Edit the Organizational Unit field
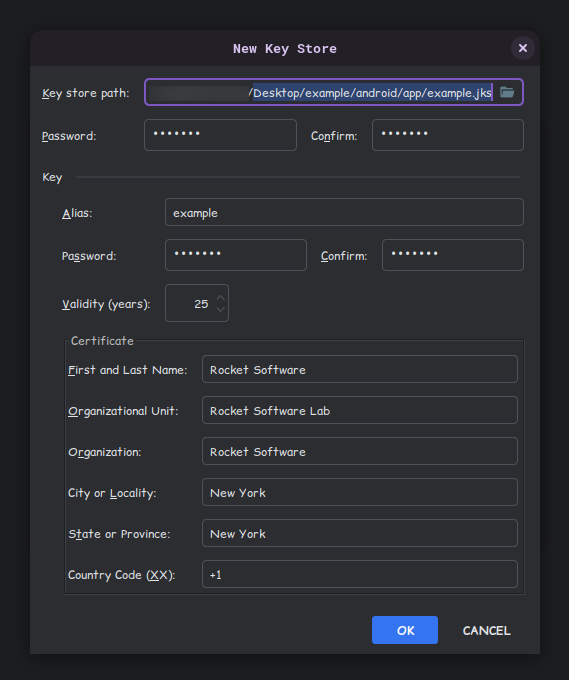 pos(360,410)
